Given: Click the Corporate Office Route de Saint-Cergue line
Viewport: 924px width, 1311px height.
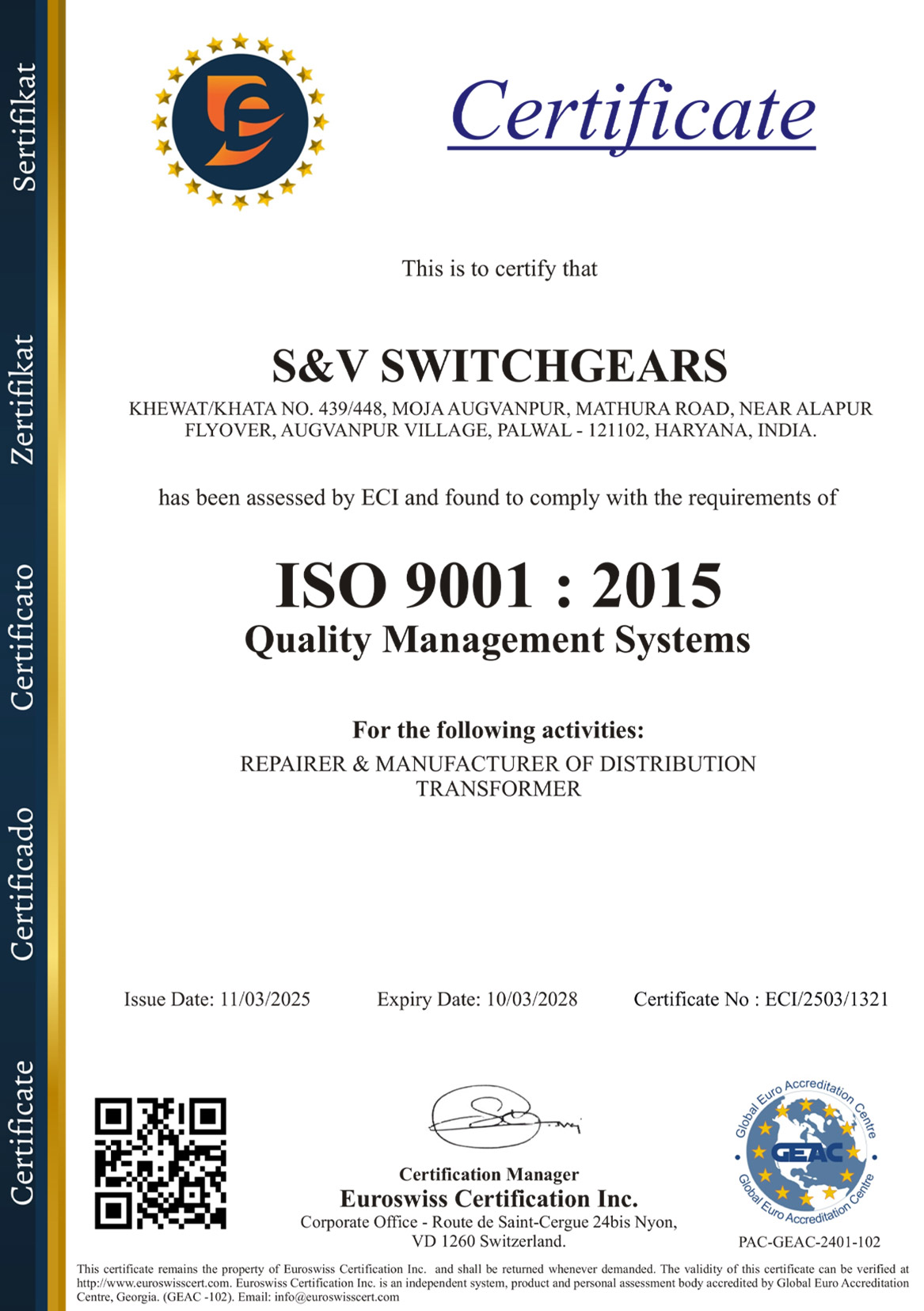Looking at the screenshot, I should click(489, 1222).
